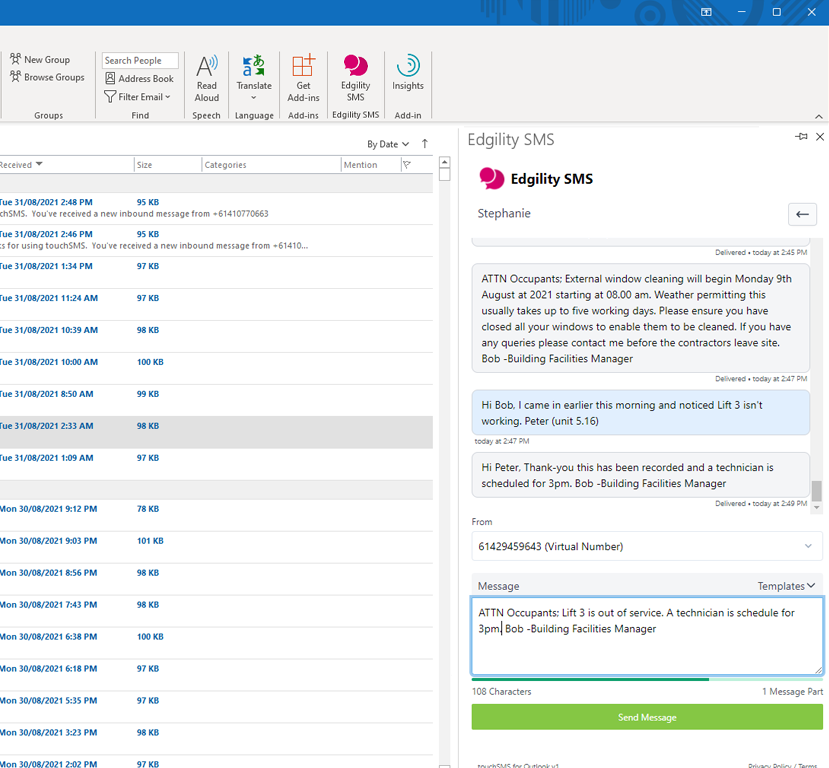829x768 pixels.
Task: Click in the Search People field
Action: point(140,60)
